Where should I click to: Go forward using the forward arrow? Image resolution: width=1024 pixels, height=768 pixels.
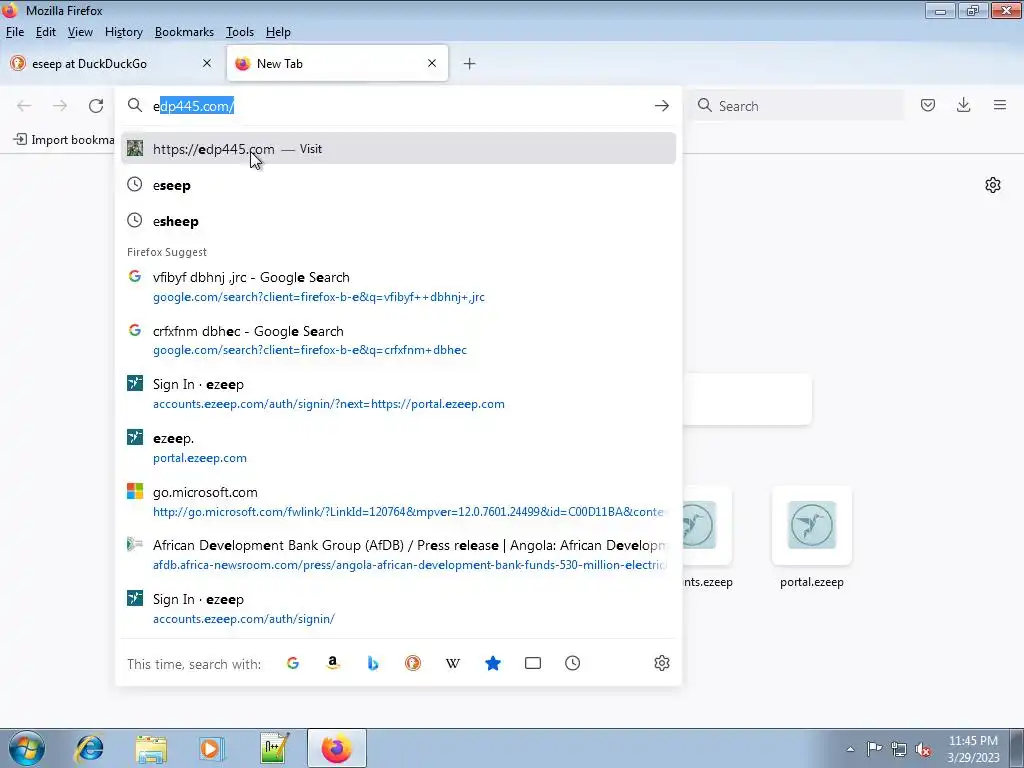click(60, 106)
